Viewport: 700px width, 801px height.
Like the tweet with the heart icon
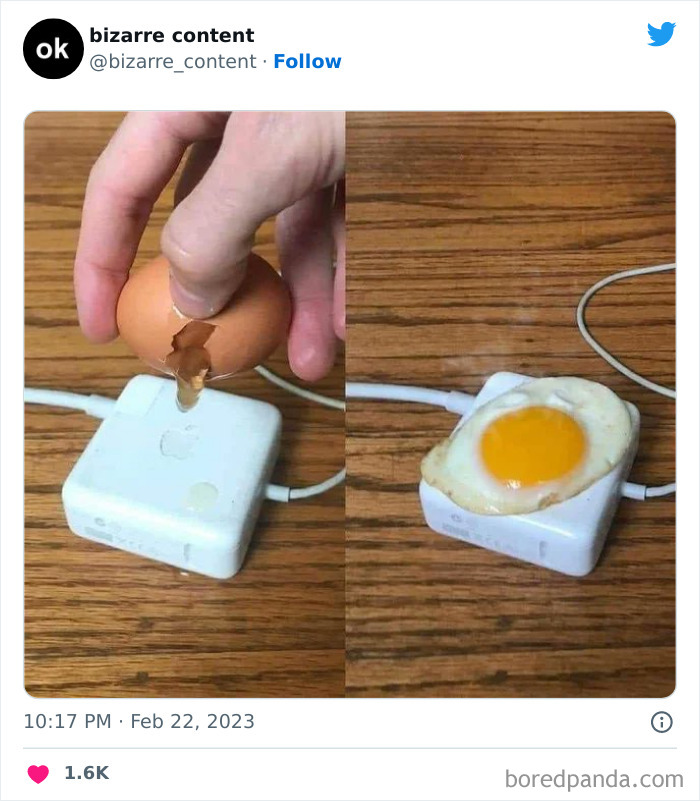(x=38, y=773)
